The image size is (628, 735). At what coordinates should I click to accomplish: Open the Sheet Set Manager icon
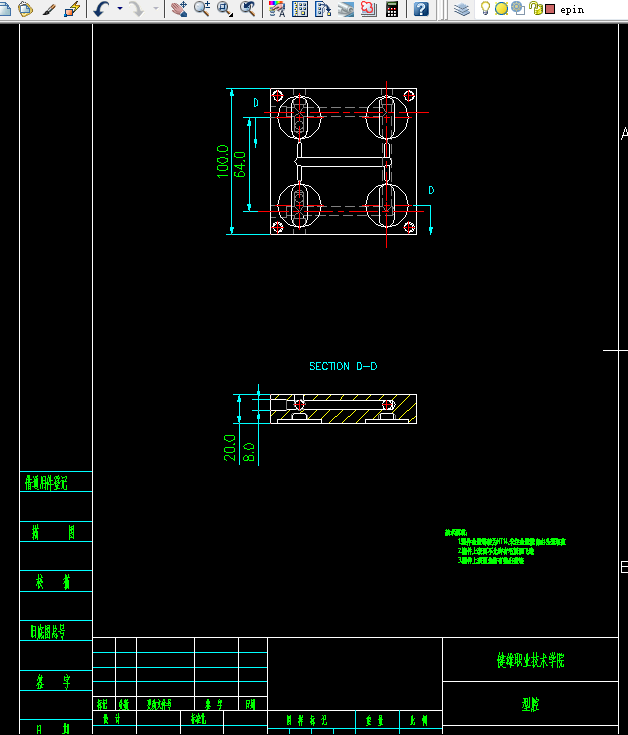point(346,8)
